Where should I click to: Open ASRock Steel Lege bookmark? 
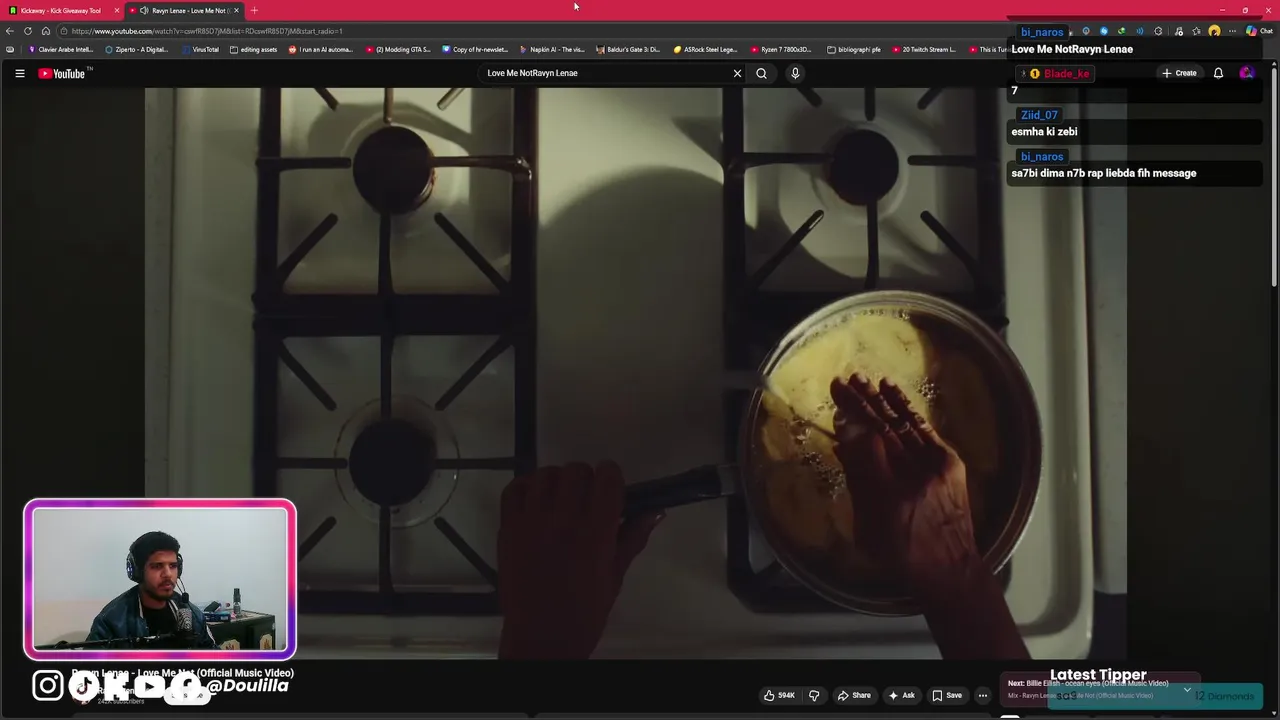(x=705, y=49)
